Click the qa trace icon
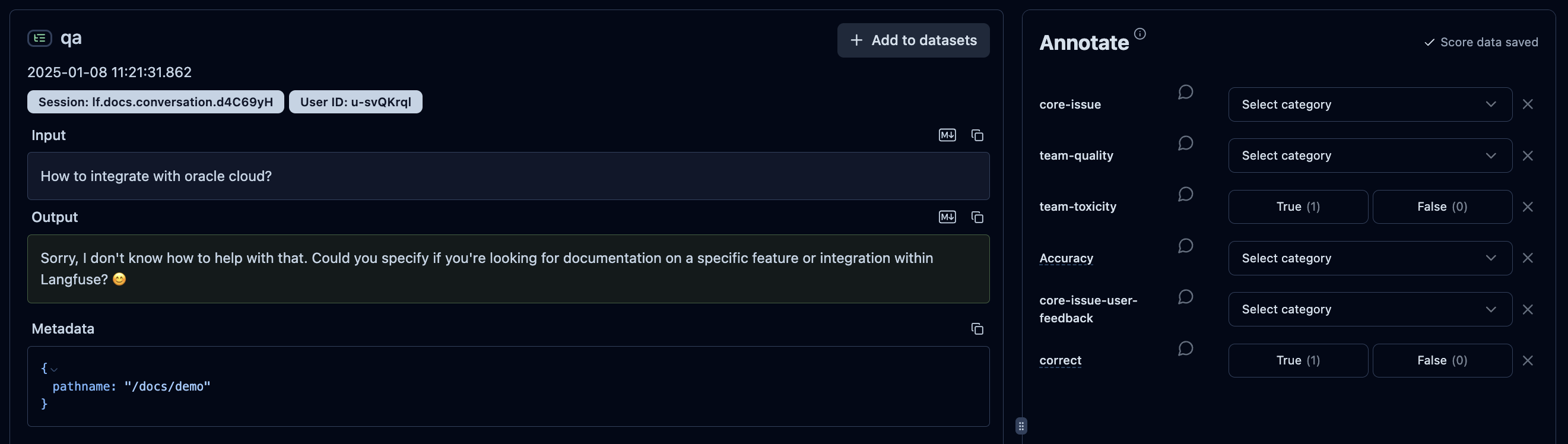Image resolution: width=1568 pixels, height=444 pixels. (x=40, y=38)
